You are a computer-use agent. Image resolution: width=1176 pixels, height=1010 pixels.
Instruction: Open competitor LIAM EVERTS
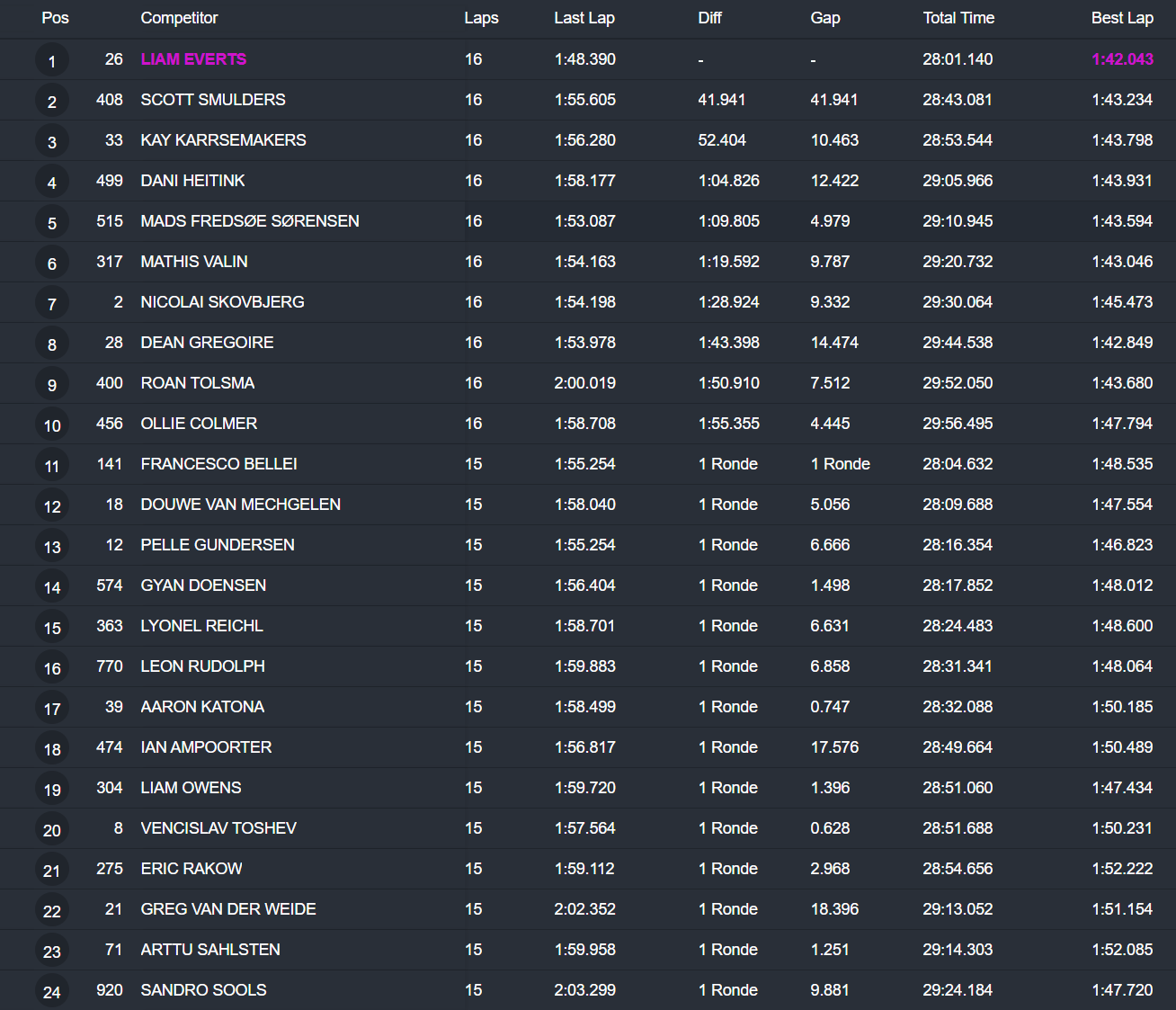pyautogui.click(x=193, y=59)
